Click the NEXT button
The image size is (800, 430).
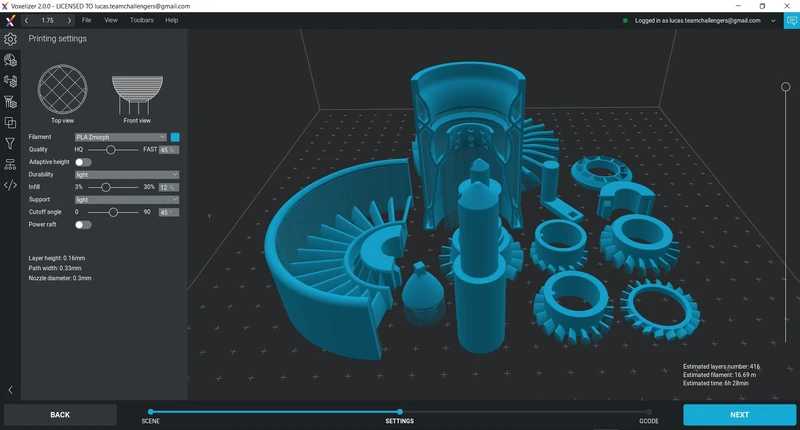click(739, 414)
